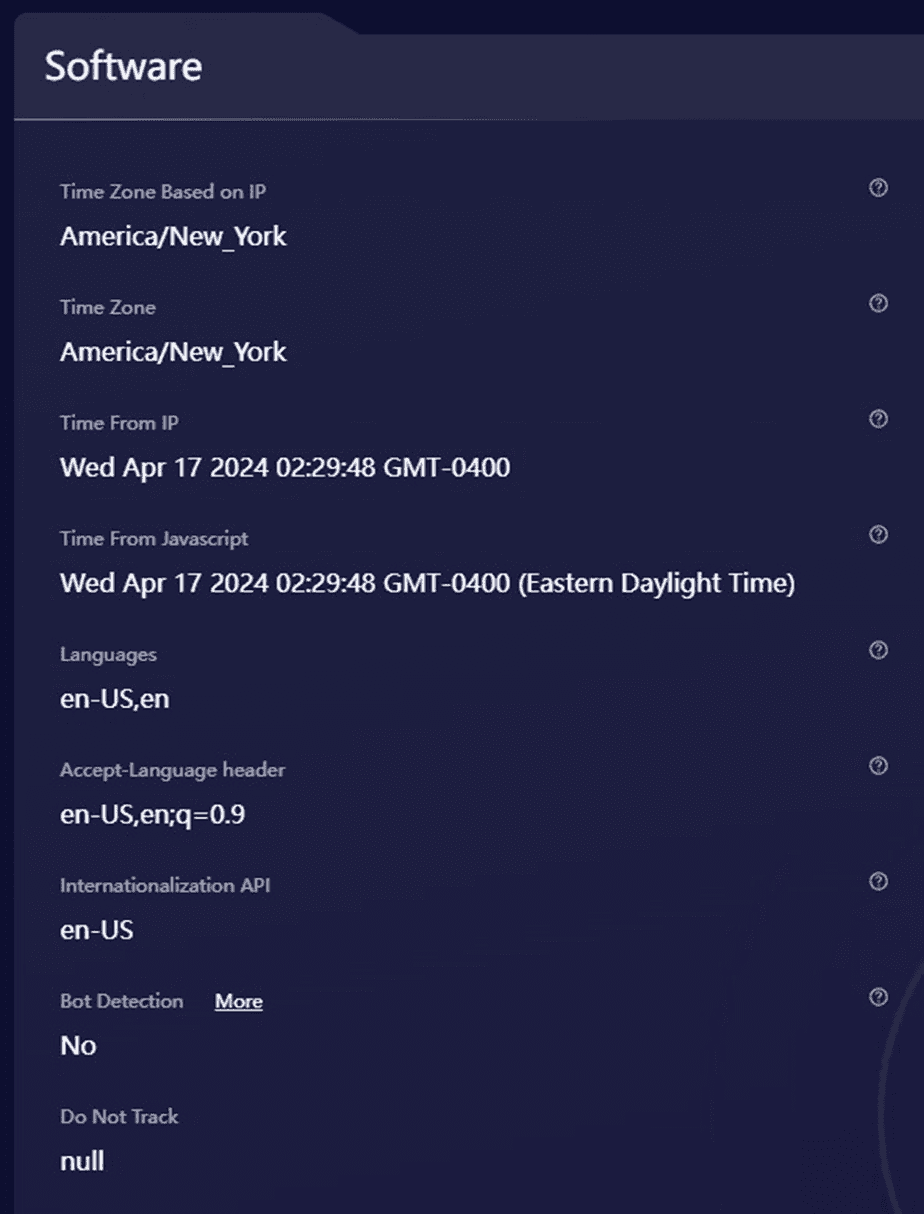Click the en-US,en Languages value
The image size is (924, 1214).
[x=114, y=699]
